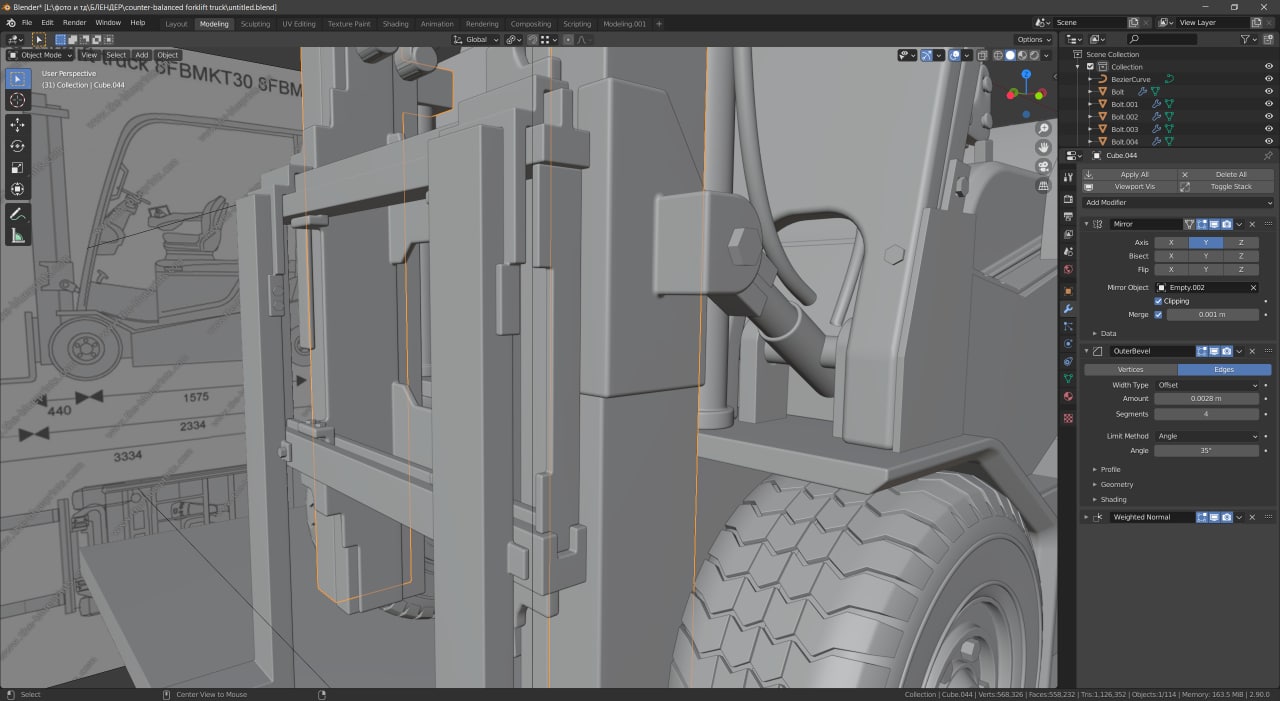Open Global transform orientation dropdown
Viewport: 1280px width, 701px height.
tap(476, 39)
